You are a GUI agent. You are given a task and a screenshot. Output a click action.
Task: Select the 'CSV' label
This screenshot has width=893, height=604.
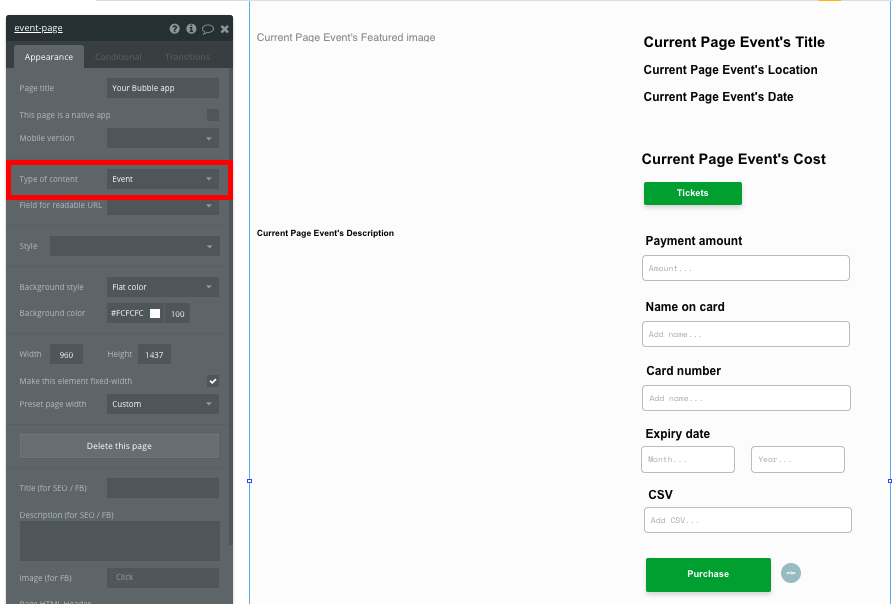(x=660, y=495)
